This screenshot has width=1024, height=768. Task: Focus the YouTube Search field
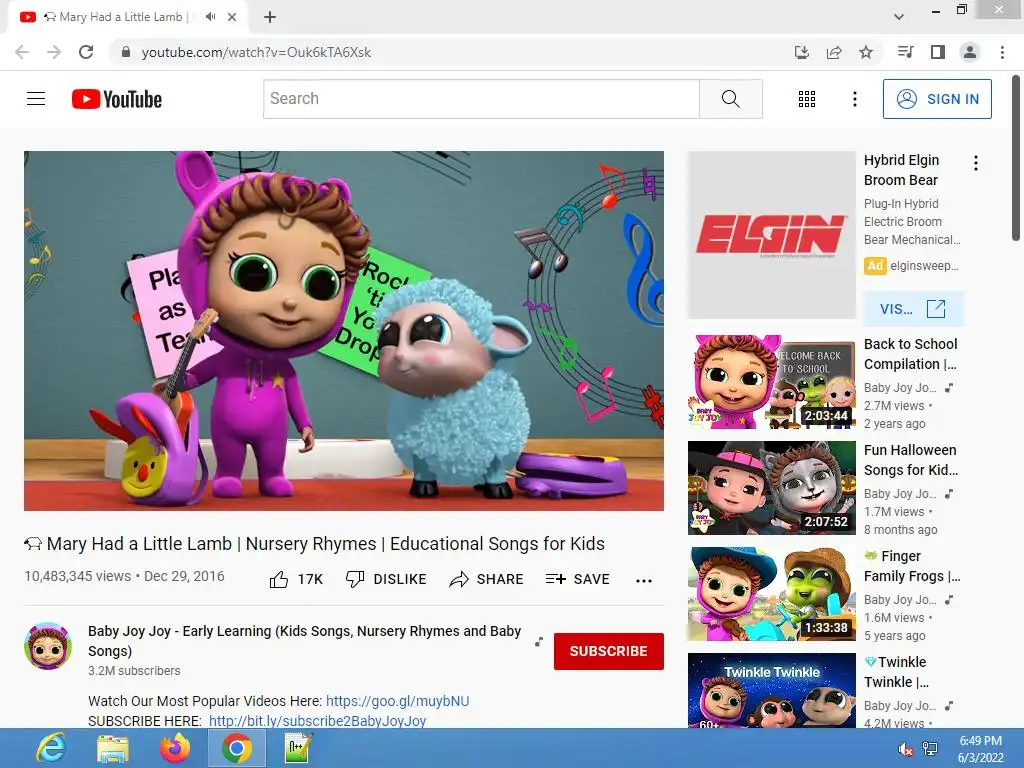click(481, 99)
